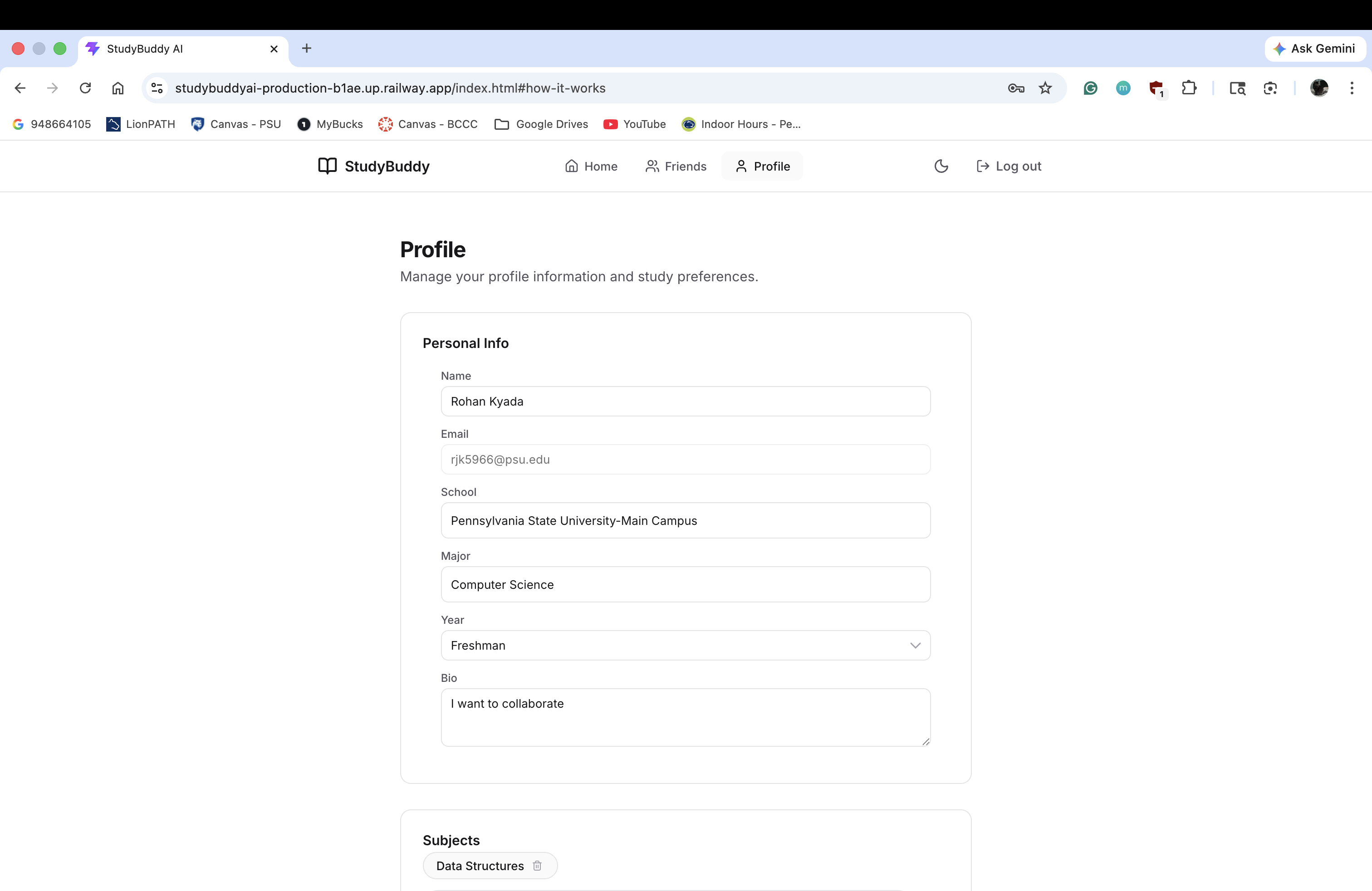1372x891 pixels.
Task: Go to the Friends tab
Action: [676, 166]
